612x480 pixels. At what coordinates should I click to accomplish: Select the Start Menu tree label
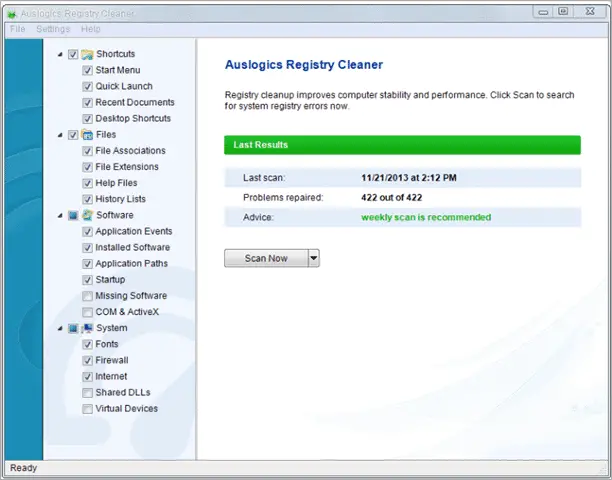118,70
